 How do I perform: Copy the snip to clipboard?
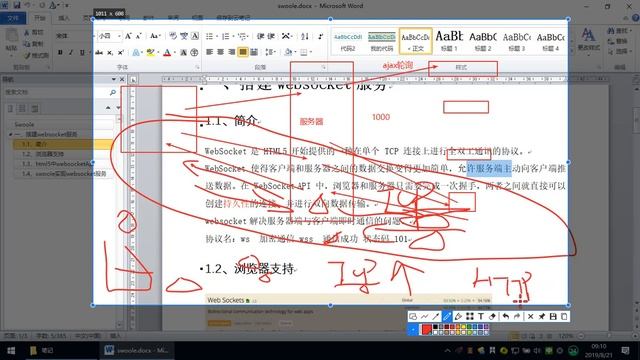click(564, 316)
